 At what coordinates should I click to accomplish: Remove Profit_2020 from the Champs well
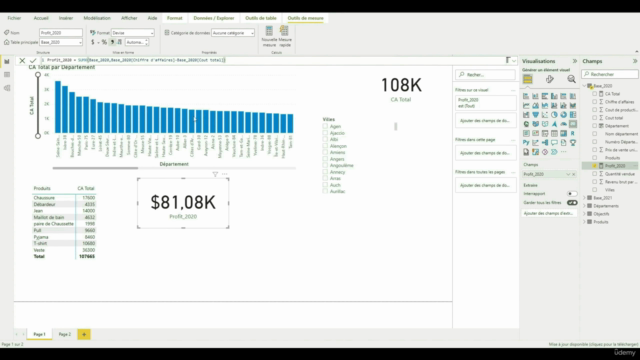(x=574, y=174)
